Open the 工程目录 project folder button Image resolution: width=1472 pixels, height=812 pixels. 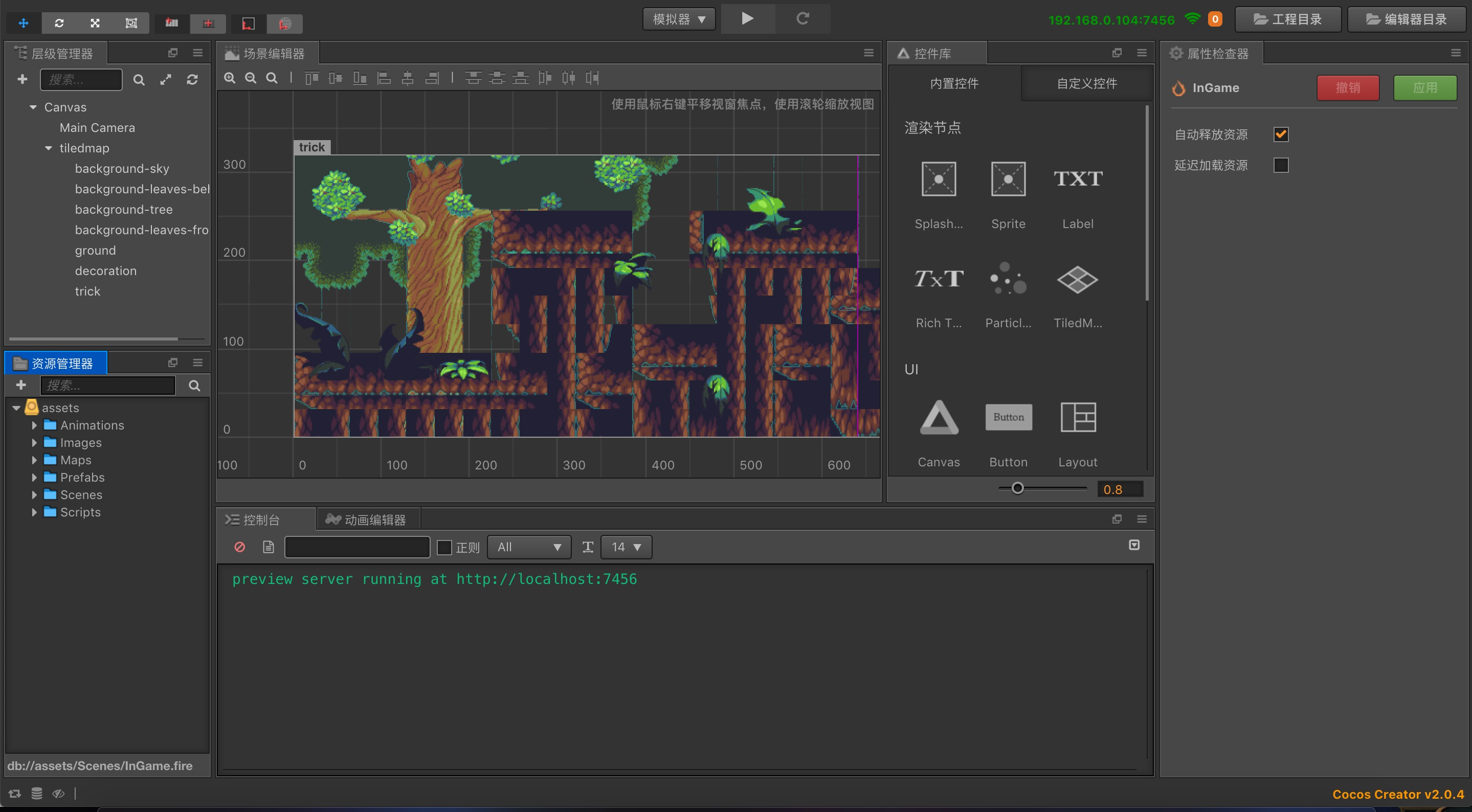(1287, 19)
